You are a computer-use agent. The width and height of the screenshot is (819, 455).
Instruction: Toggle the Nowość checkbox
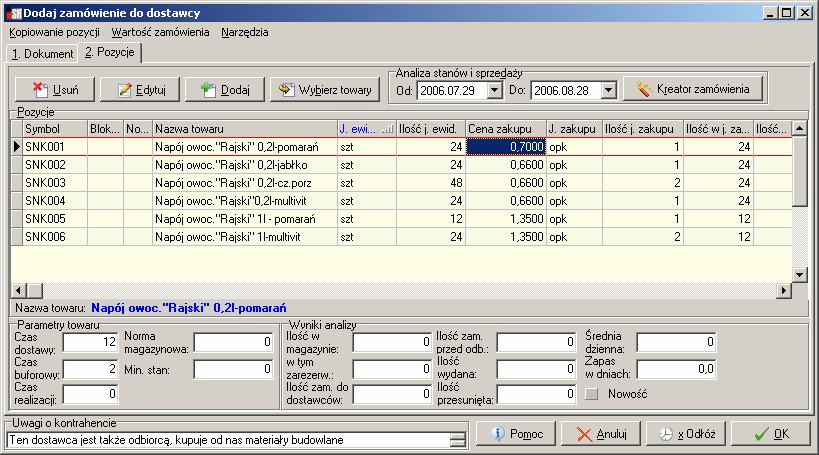click(x=591, y=394)
